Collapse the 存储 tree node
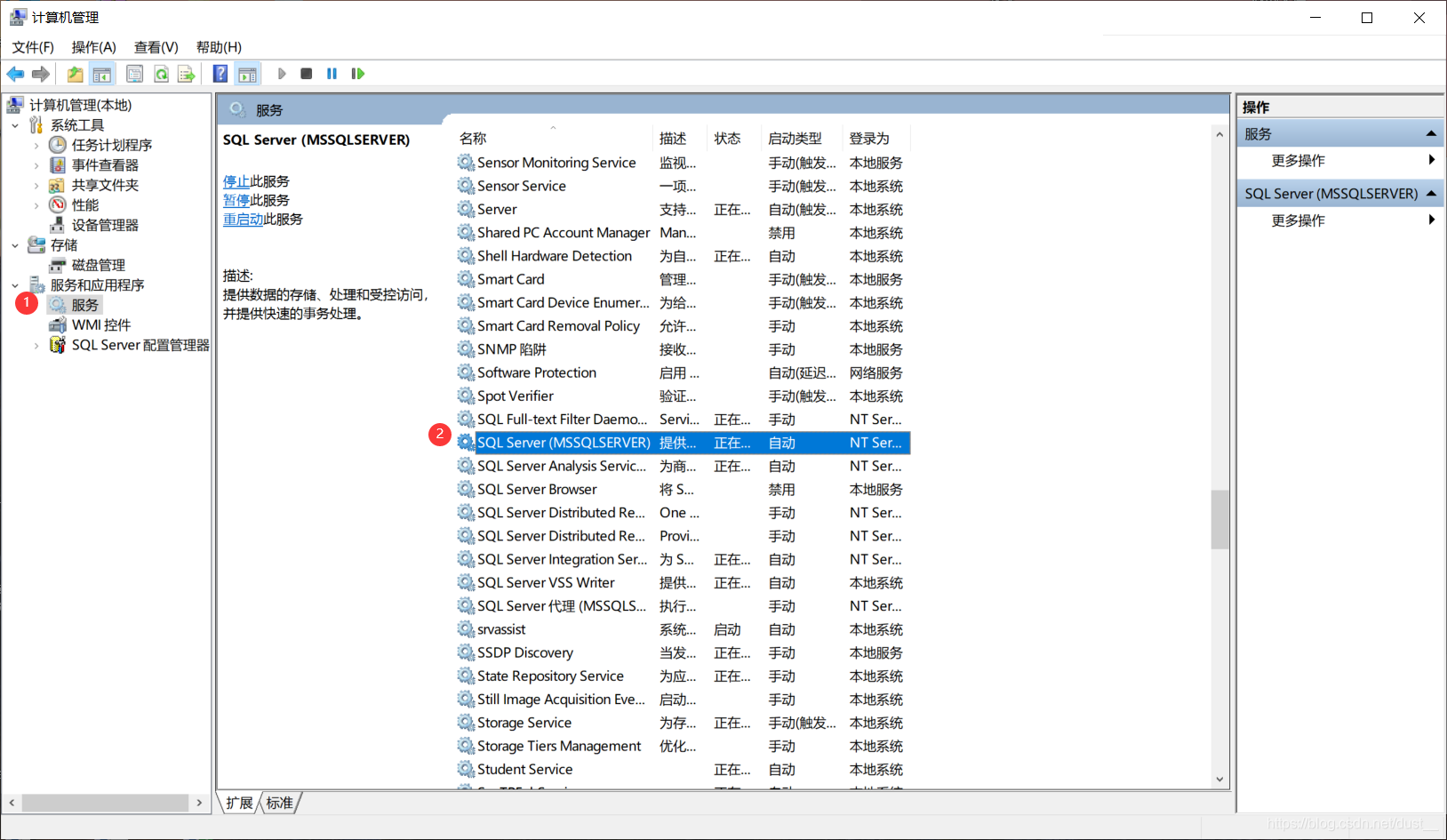Viewport: 1447px width, 840px height. point(15,245)
